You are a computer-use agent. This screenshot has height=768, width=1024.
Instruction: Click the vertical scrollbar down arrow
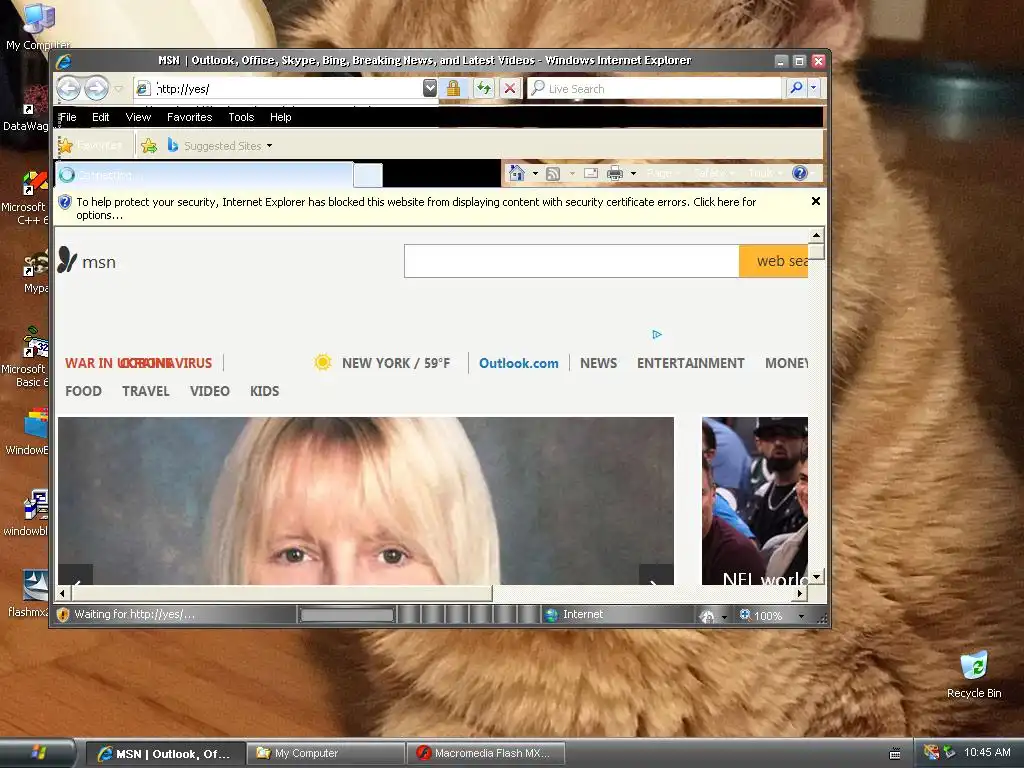point(816,577)
